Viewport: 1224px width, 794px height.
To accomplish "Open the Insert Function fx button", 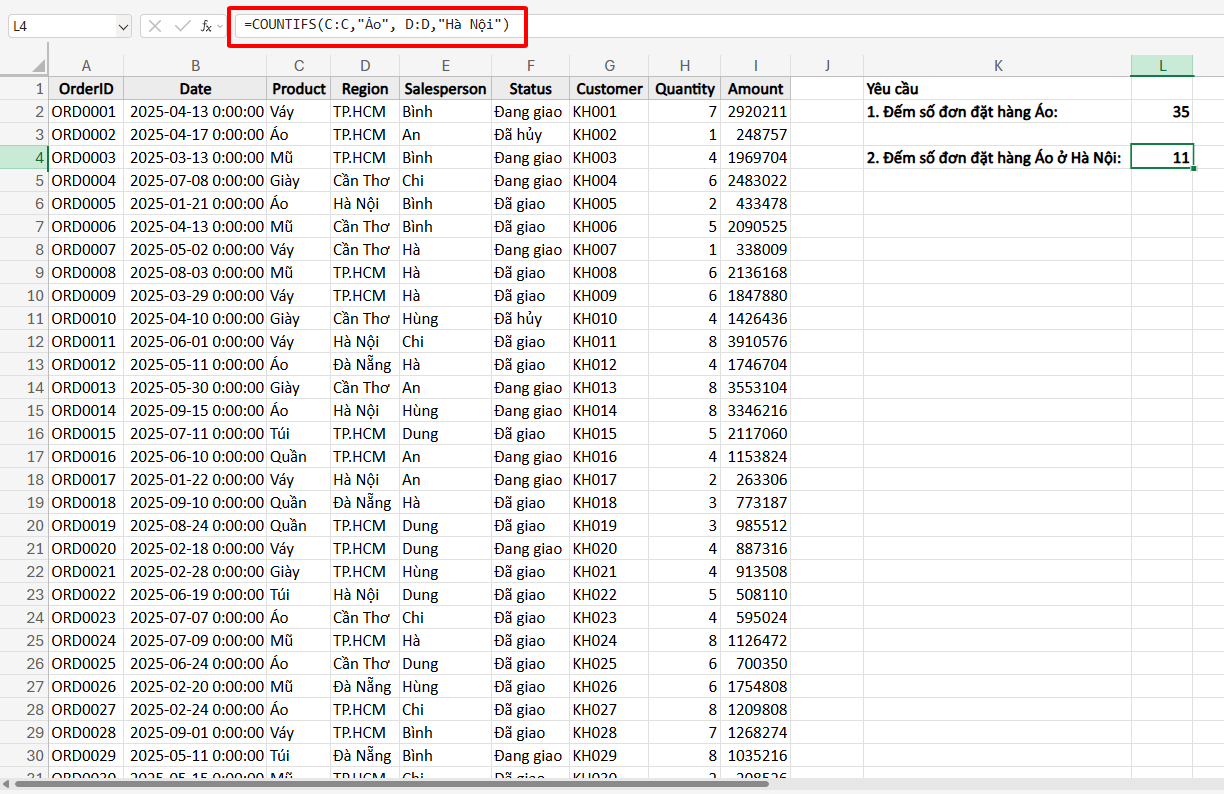I will [206, 26].
